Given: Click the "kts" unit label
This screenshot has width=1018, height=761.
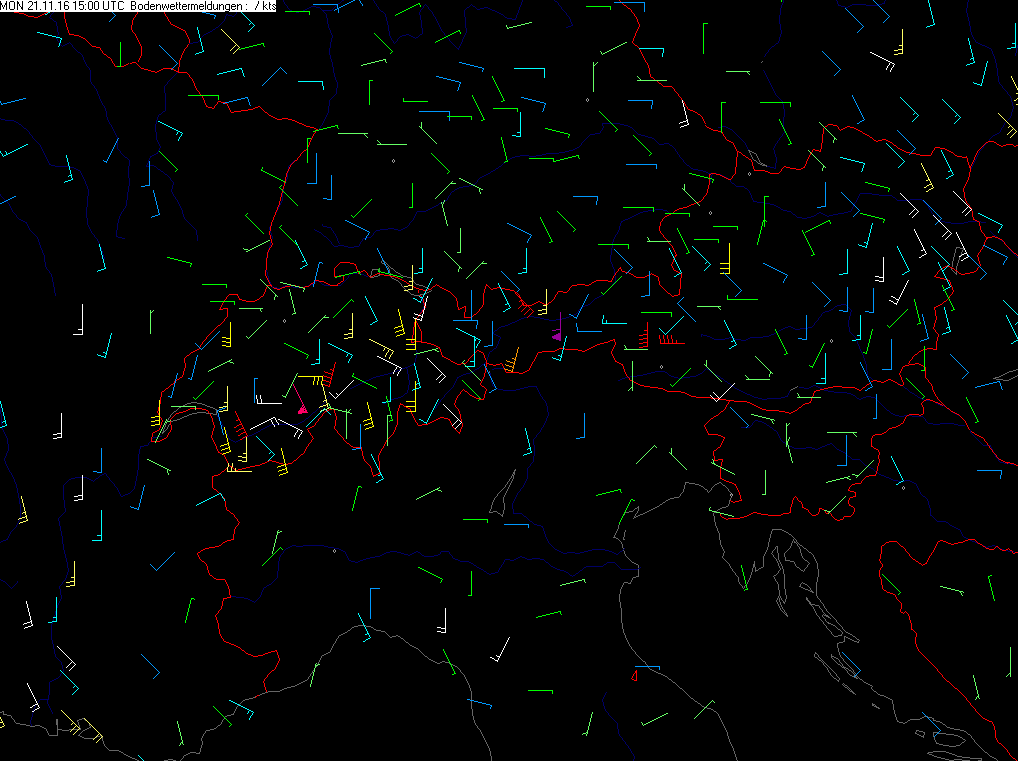Looking at the screenshot, I should 269,6.
